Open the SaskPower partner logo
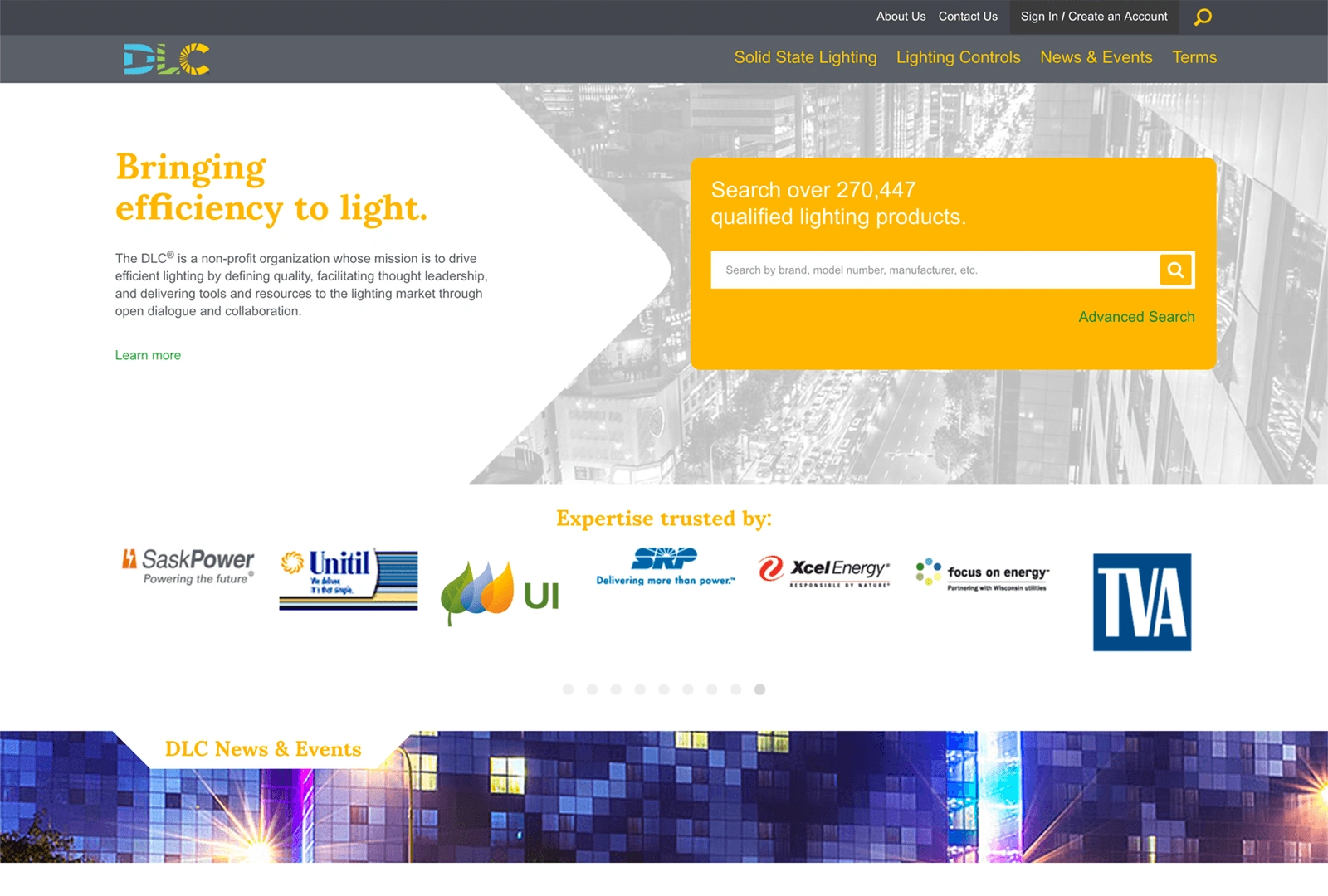1328x896 pixels. 188,567
